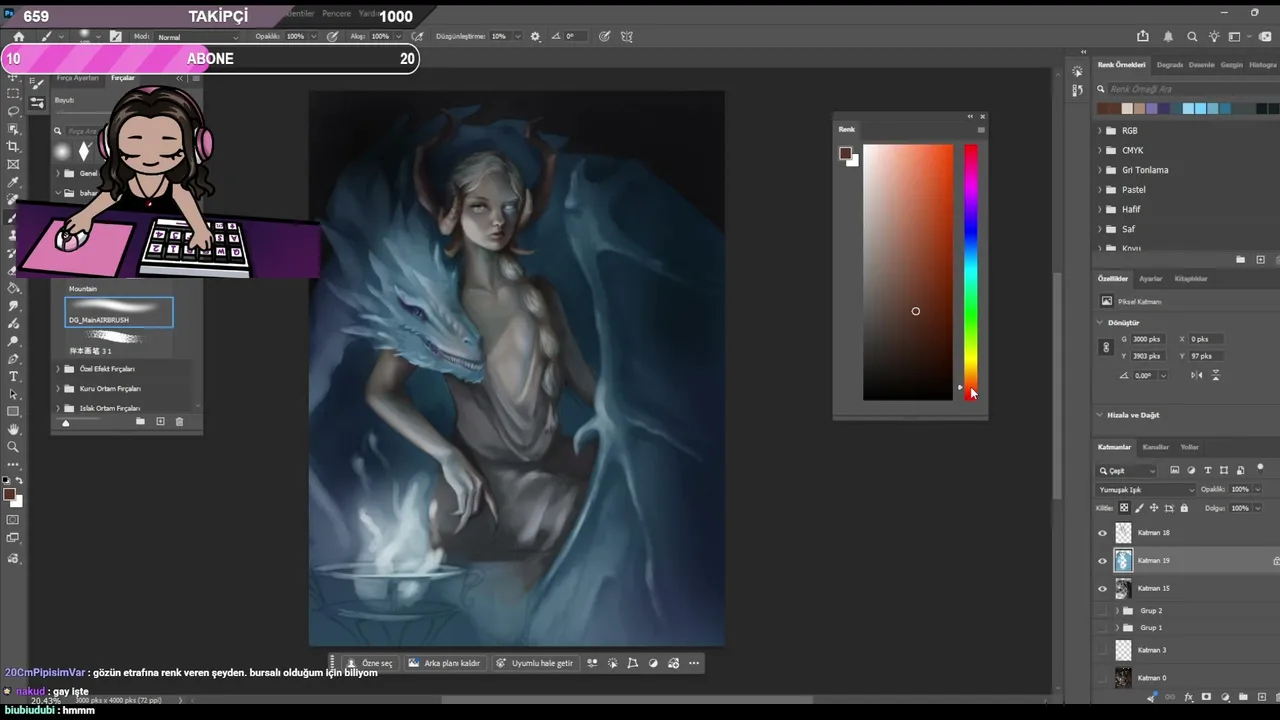
Task: Create new brush group folder icon
Action: (x=141, y=422)
